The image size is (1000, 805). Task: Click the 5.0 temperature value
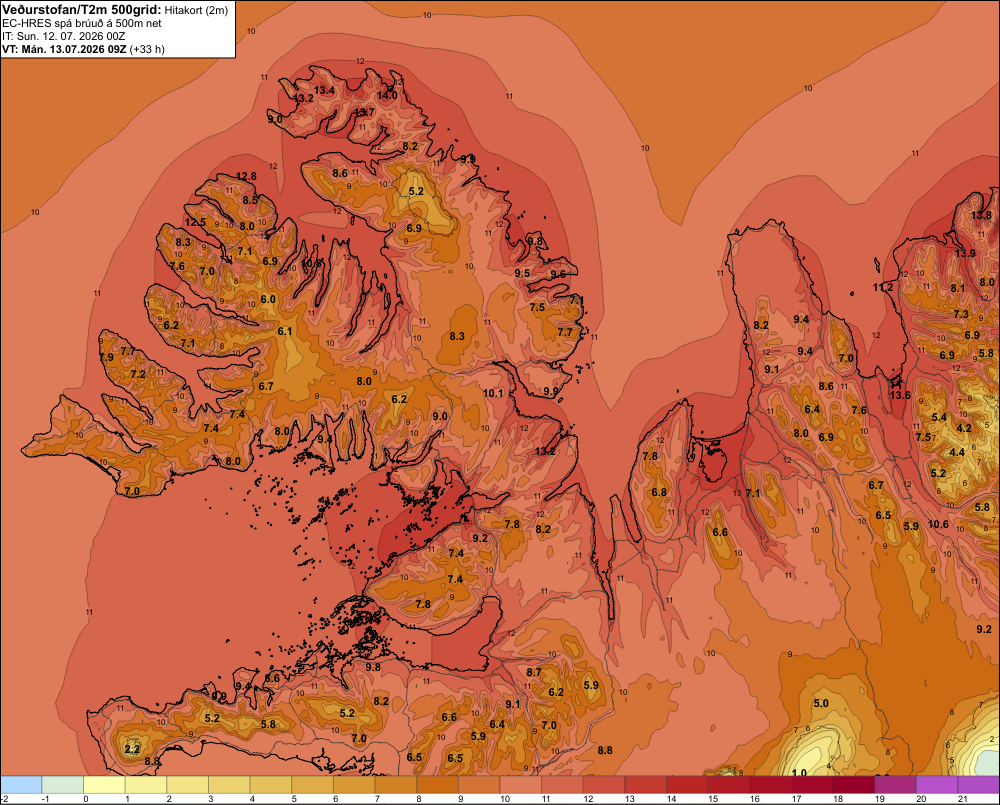(821, 703)
